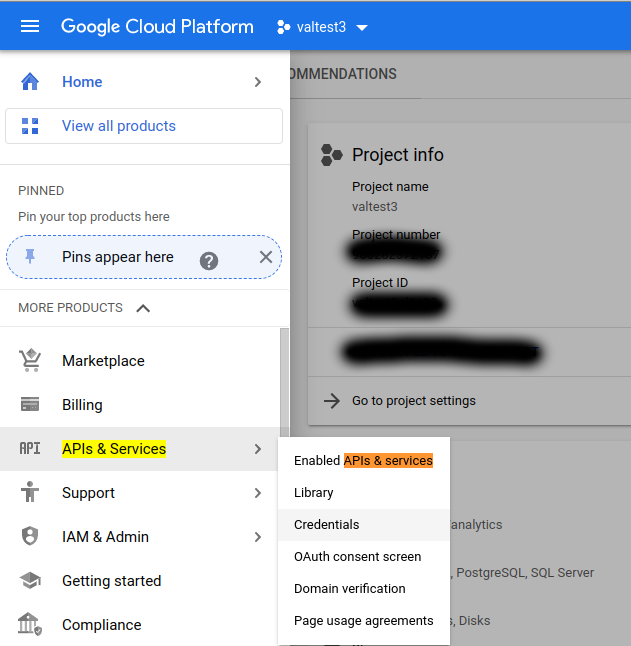The height and width of the screenshot is (646, 631).
Task: Click the Compliance building icon
Action: coord(30,625)
